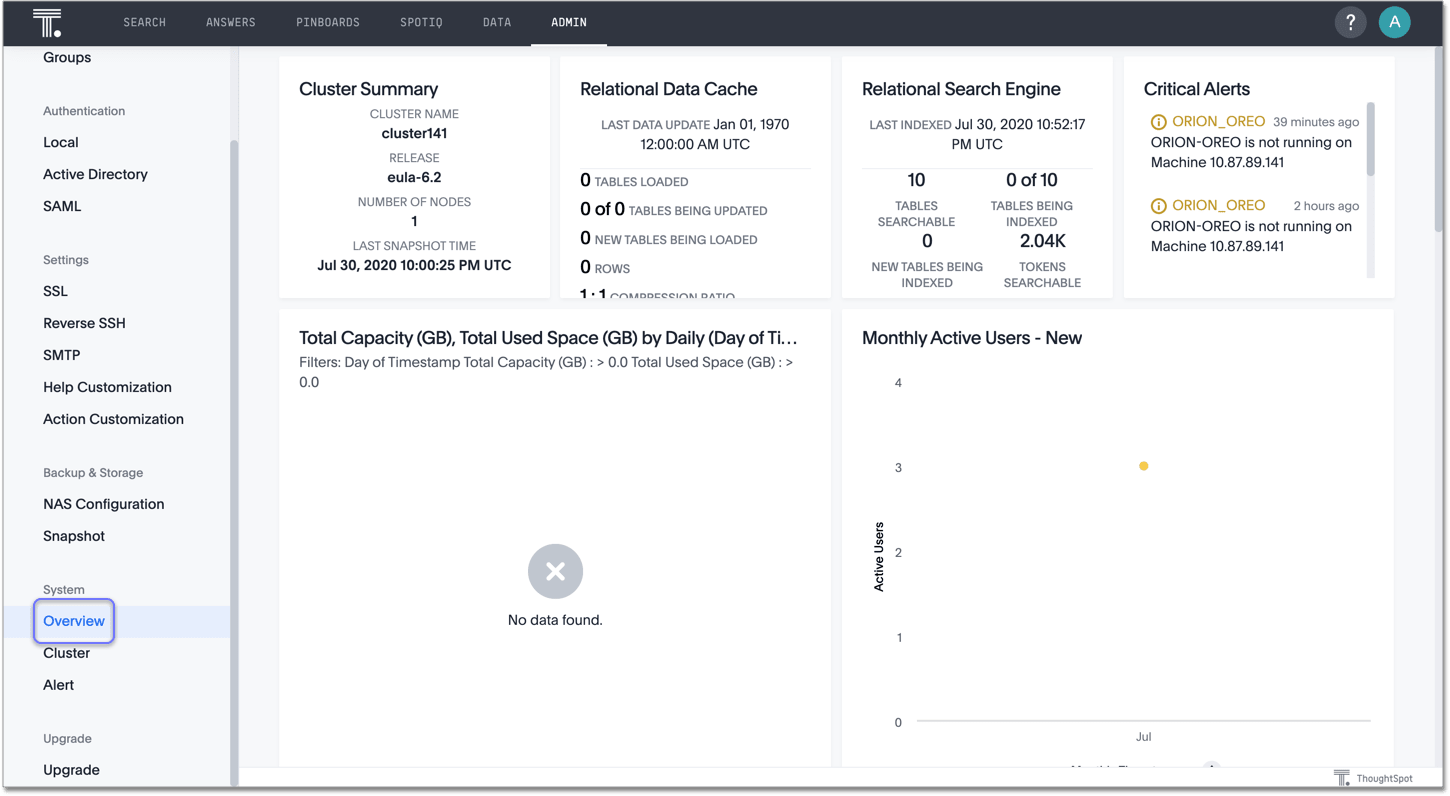The height and width of the screenshot is (796, 1450).
Task: Open Snapshot page
Action: coord(74,537)
